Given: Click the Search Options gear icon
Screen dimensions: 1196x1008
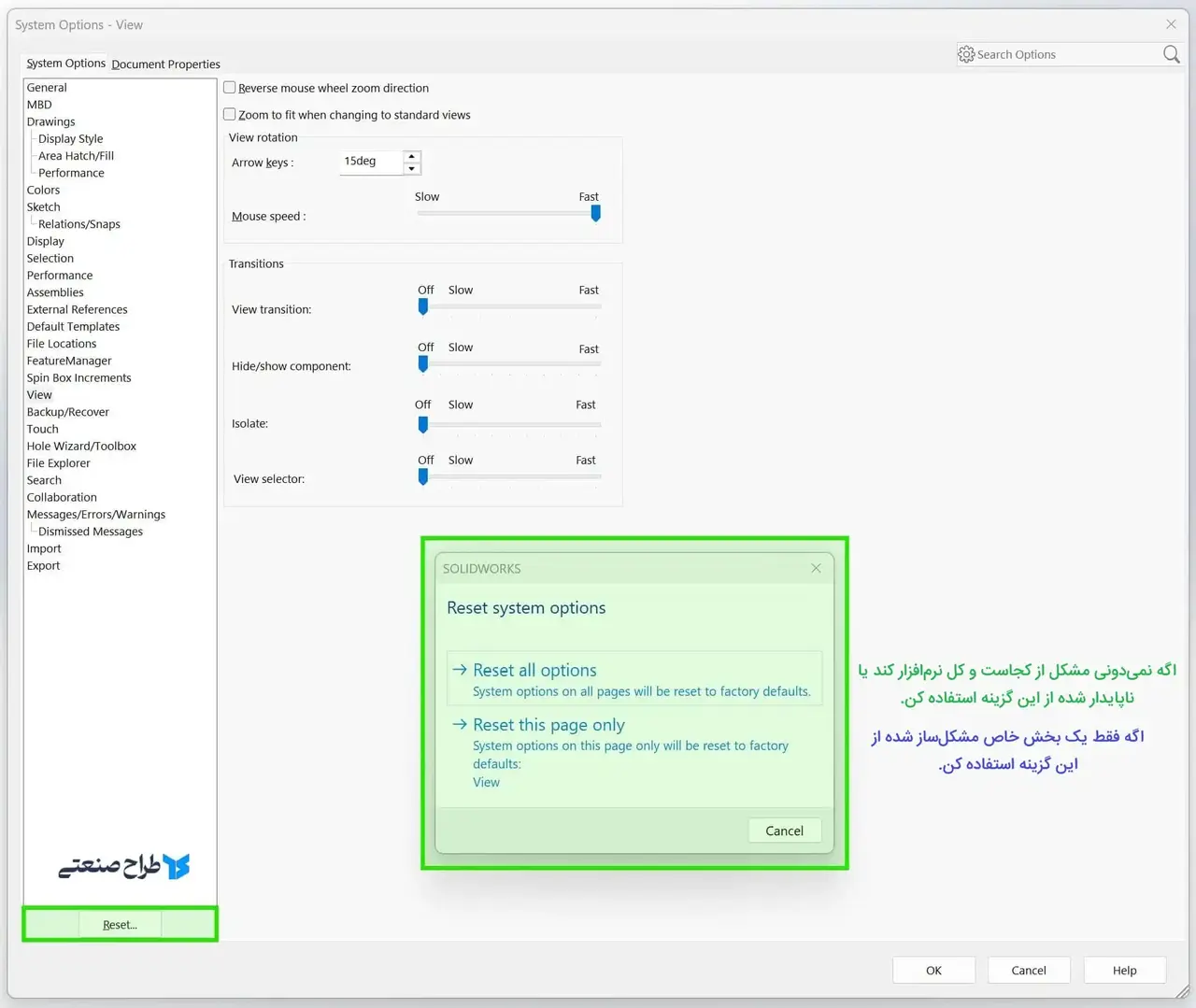Looking at the screenshot, I should pos(966,54).
